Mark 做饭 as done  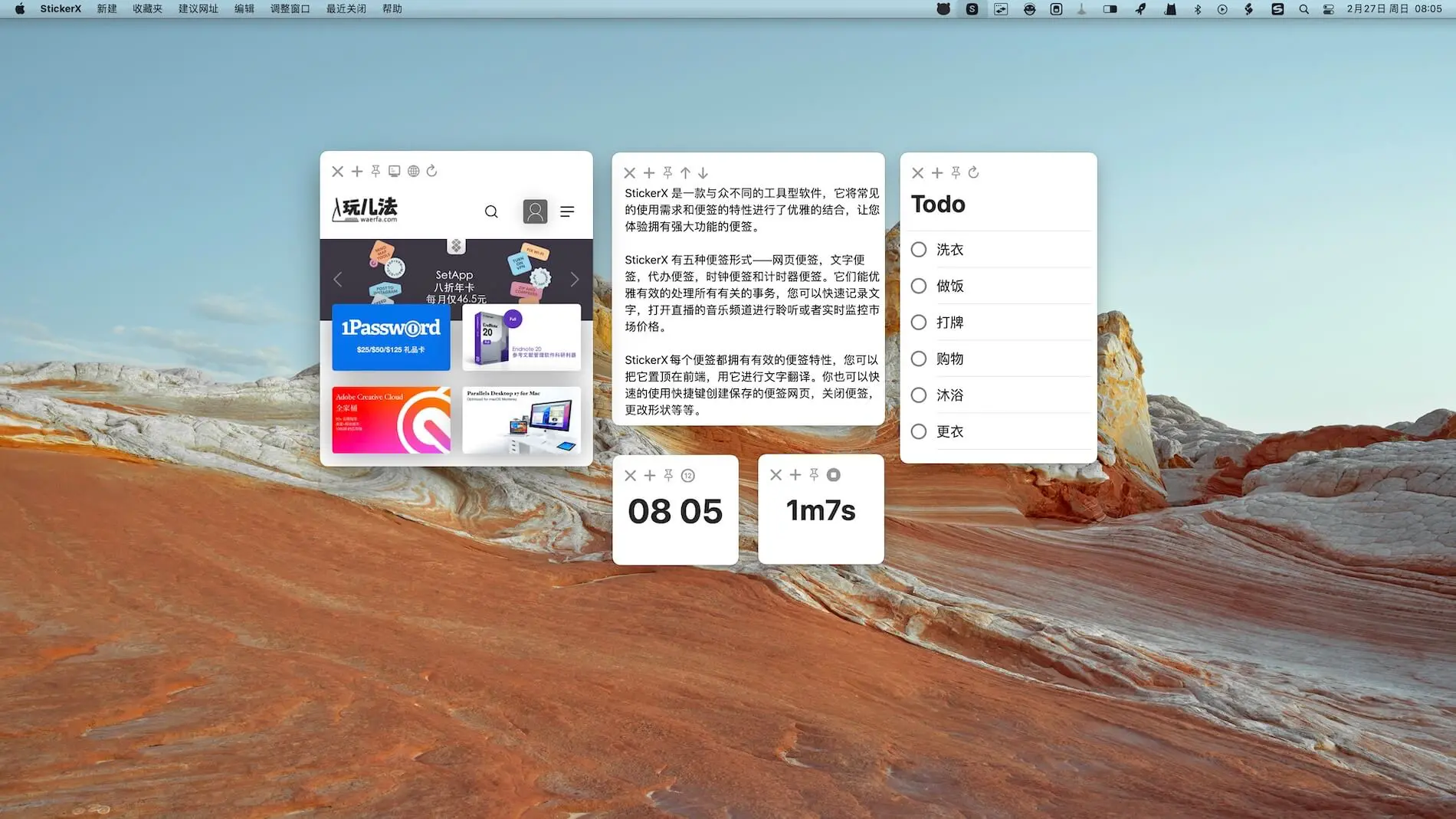click(x=919, y=286)
